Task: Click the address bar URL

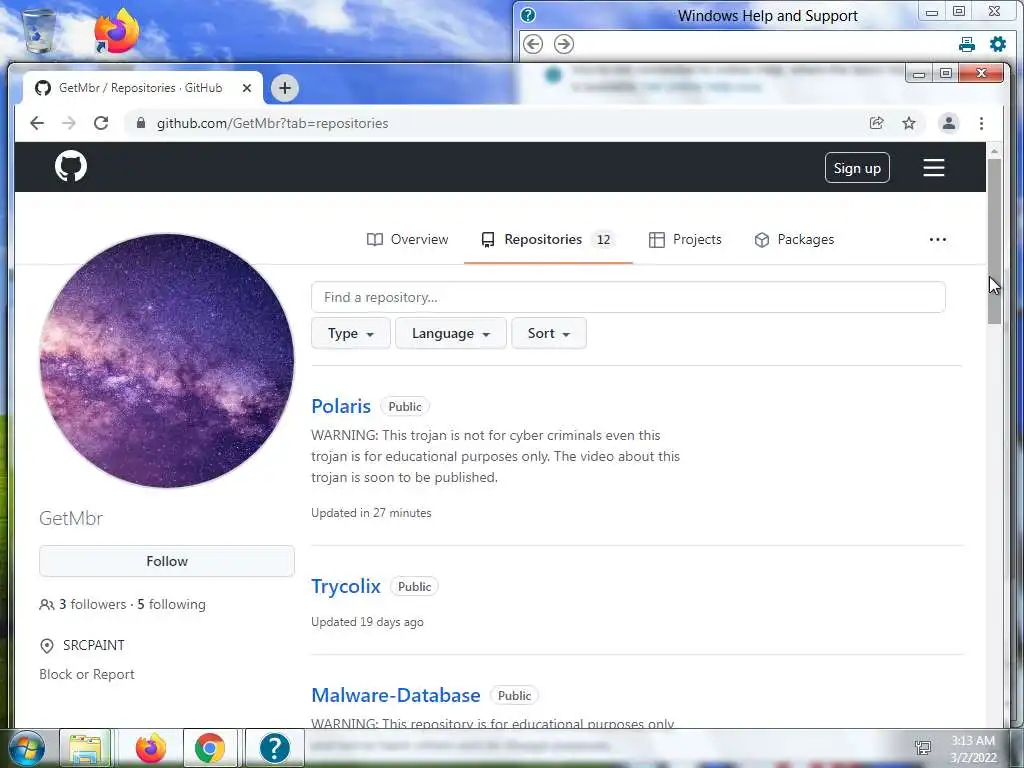Action: 272,123
